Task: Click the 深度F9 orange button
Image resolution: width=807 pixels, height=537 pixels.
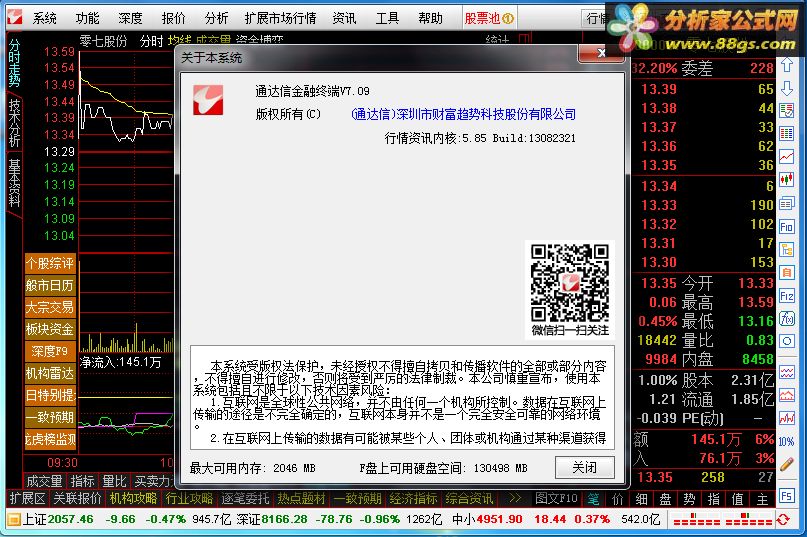Action: (50, 351)
